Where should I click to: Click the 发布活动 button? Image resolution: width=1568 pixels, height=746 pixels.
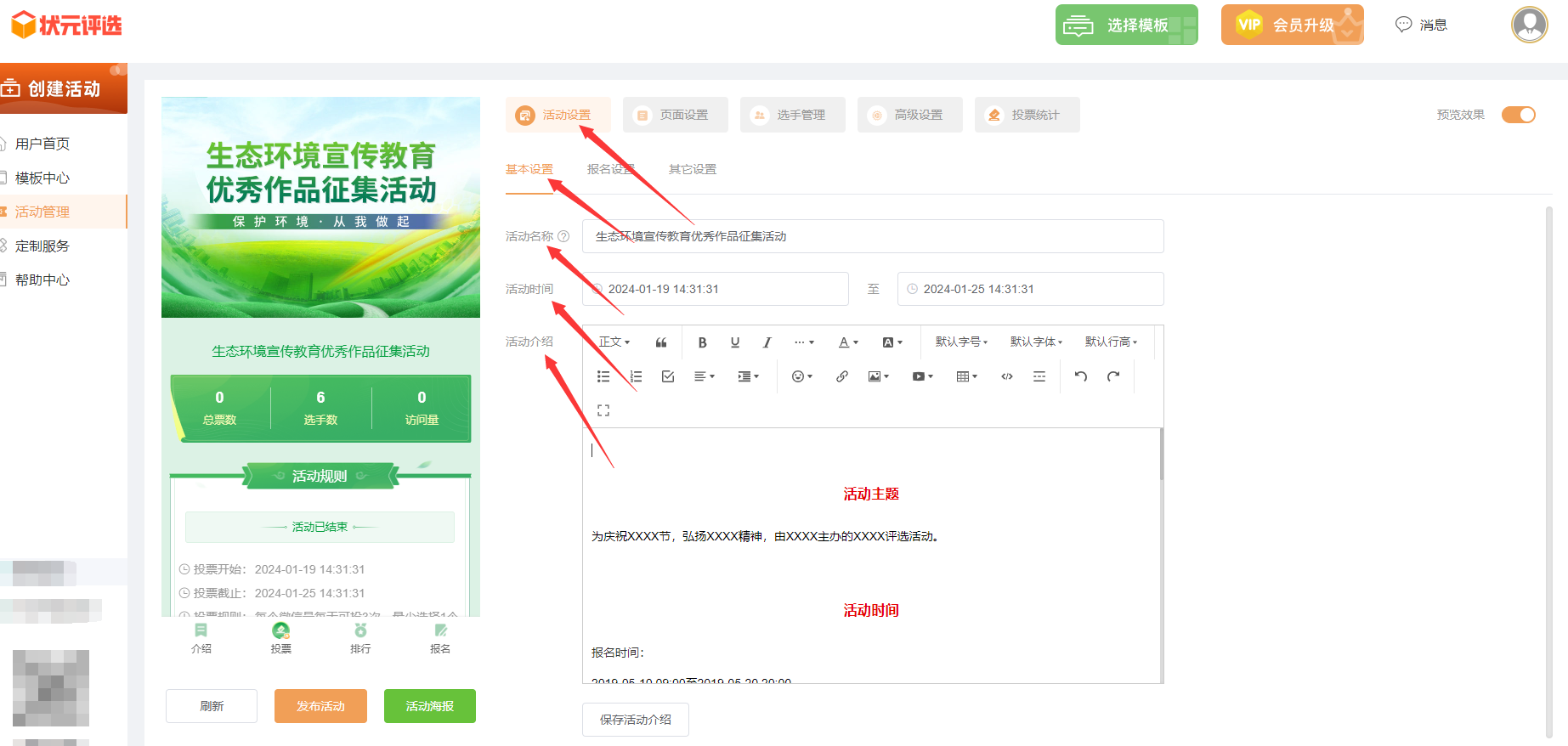click(x=320, y=706)
